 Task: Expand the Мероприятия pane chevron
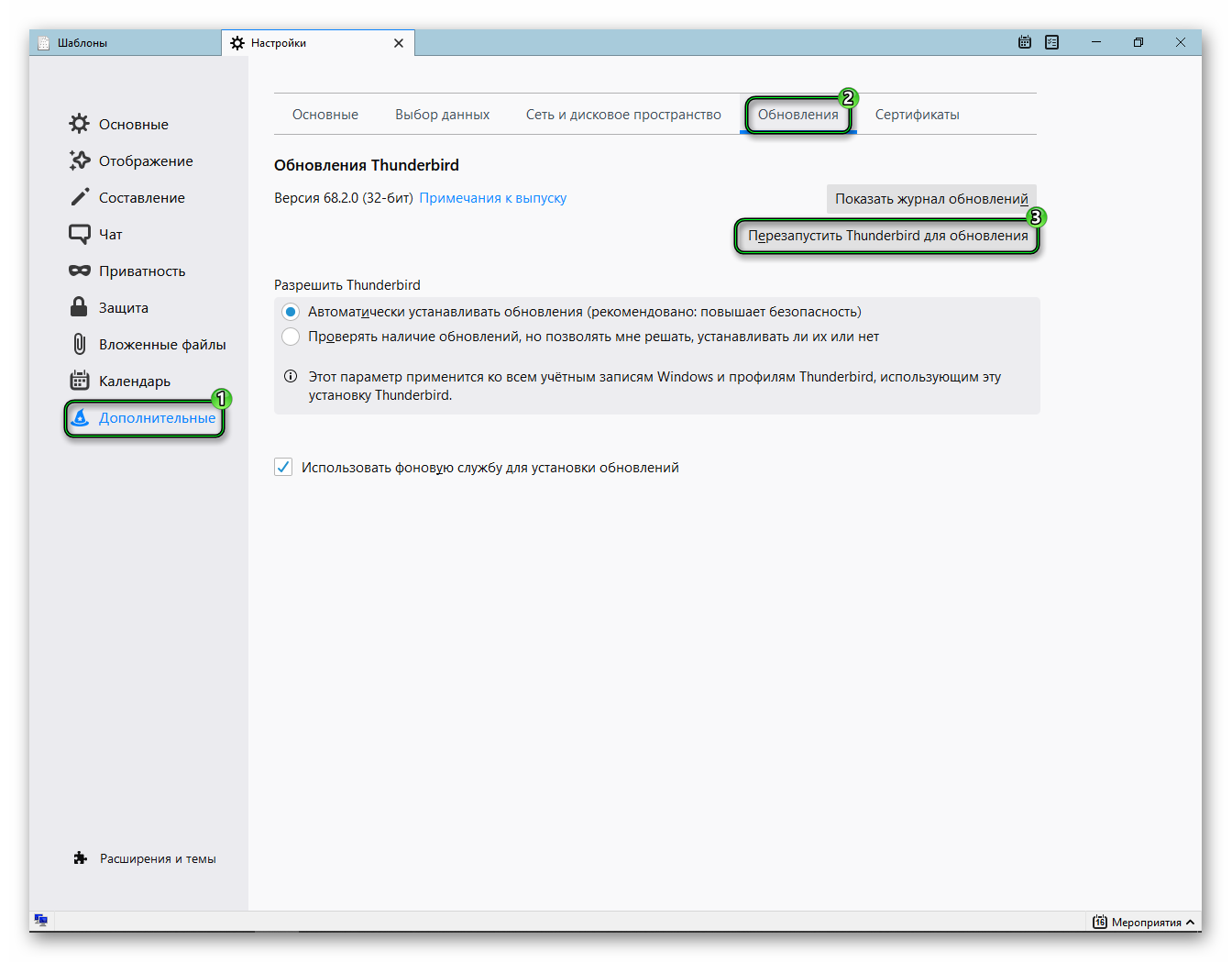click(1190, 922)
